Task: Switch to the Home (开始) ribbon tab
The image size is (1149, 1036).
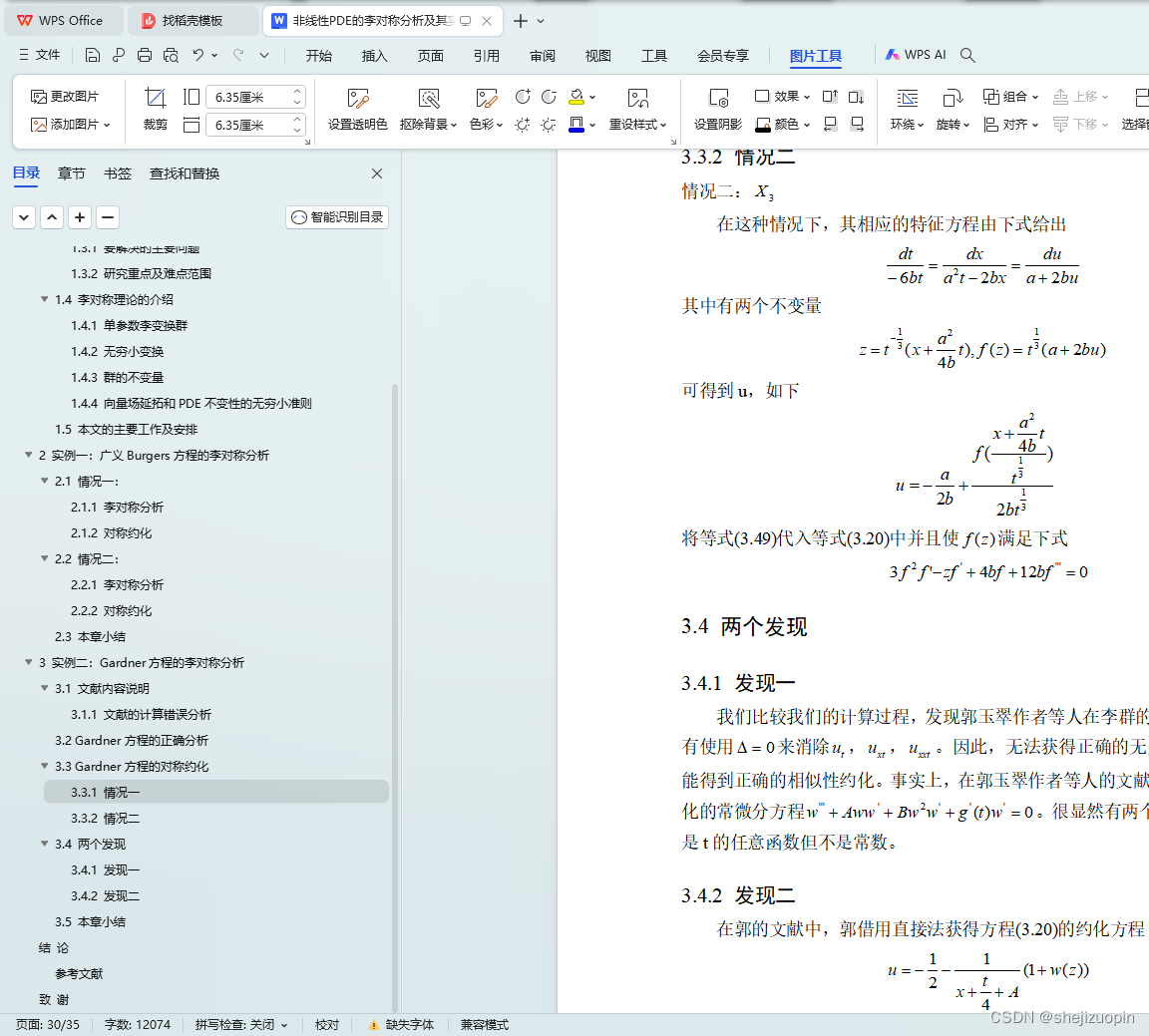Action: tap(319, 56)
